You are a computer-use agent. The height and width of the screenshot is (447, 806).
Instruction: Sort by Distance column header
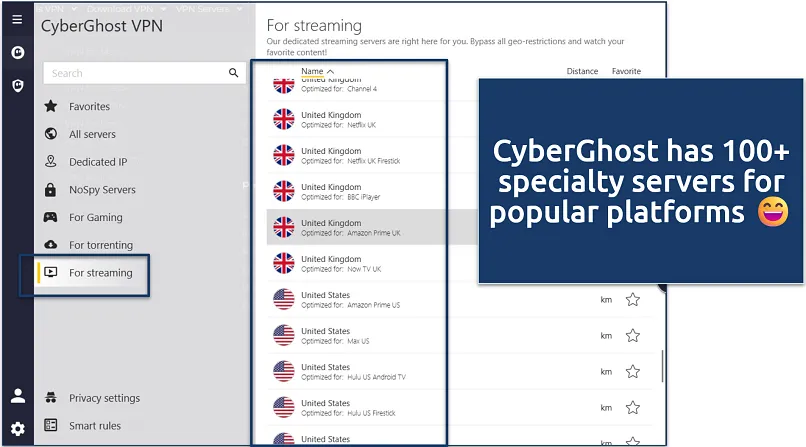(582, 71)
